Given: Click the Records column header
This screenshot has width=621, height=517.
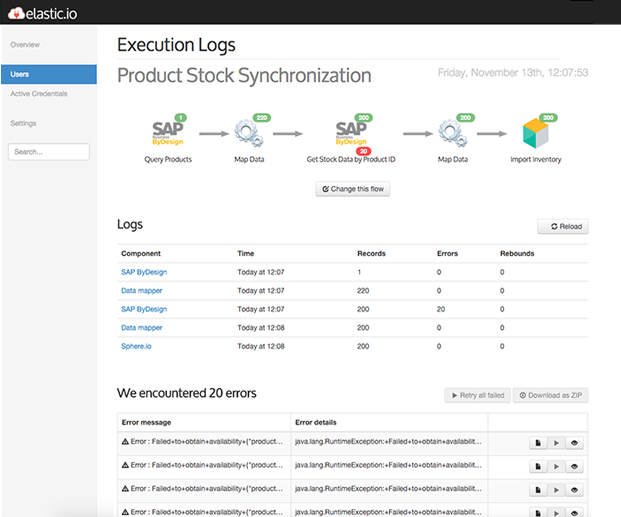Looking at the screenshot, I should 371,254.
